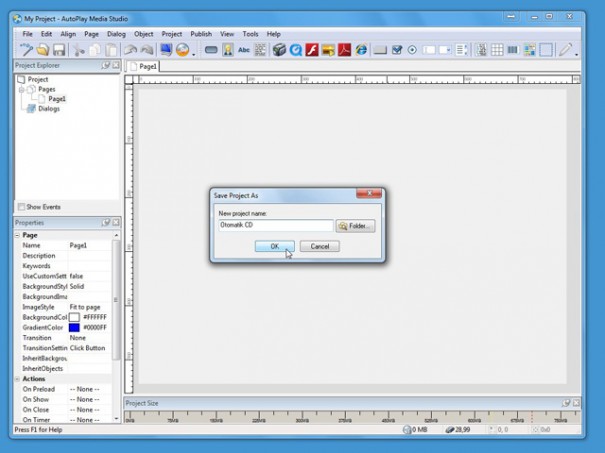Open the Tools menu

(x=250, y=34)
